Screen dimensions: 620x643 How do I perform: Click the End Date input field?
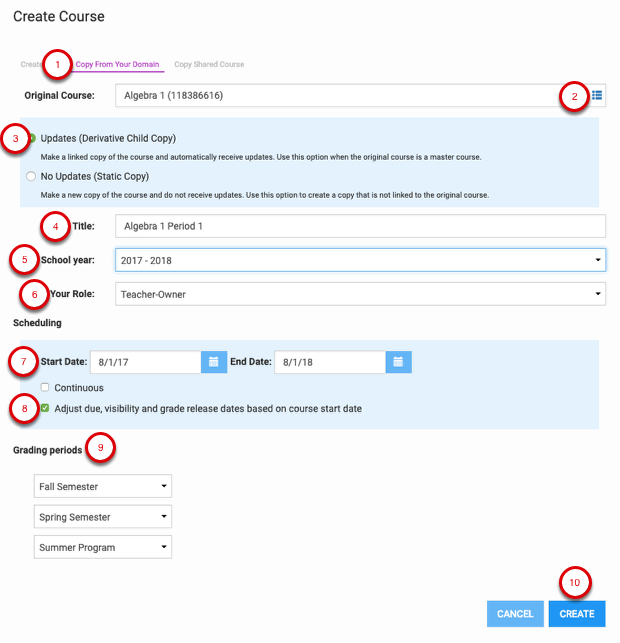pos(330,362)
